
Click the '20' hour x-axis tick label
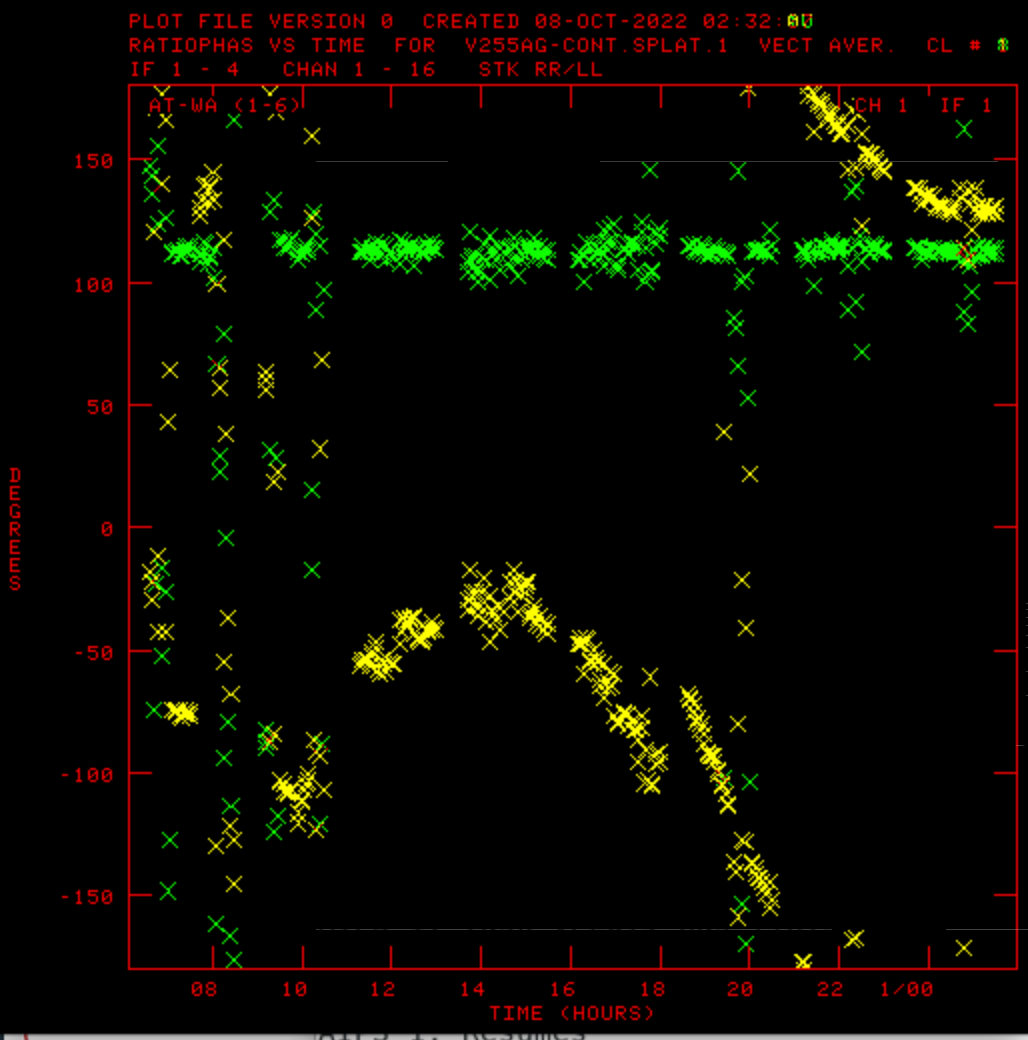click(740, 989)
